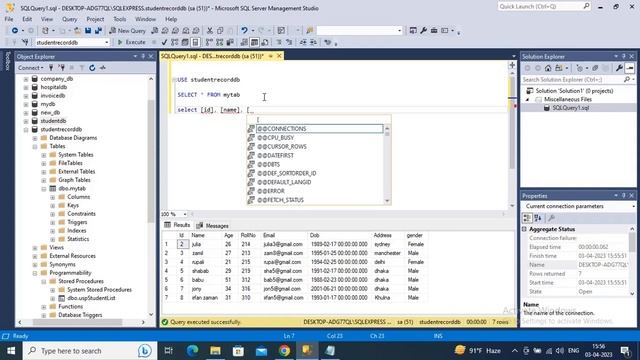Open Microsoft Edge from taskbar
Screen dimensions: 640x360
pos(193,351)
